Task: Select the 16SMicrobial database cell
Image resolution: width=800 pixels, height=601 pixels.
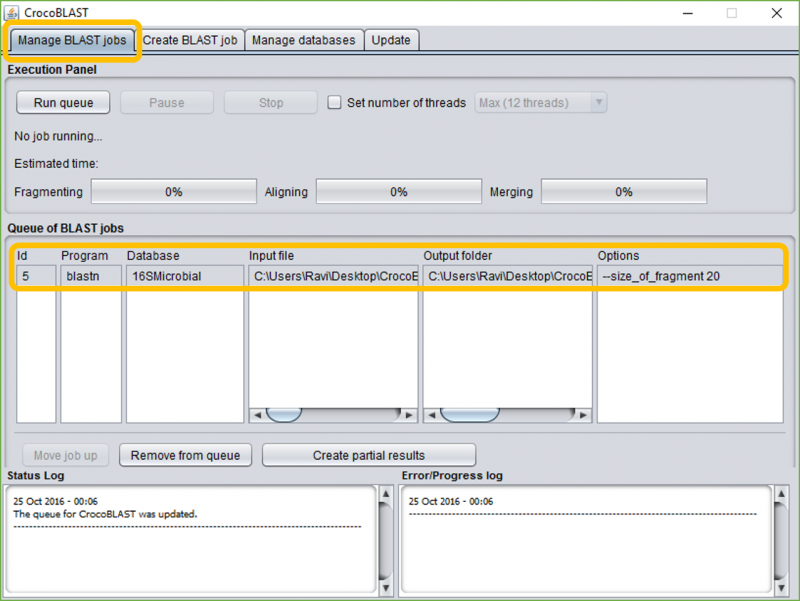Action: point(185,276)
